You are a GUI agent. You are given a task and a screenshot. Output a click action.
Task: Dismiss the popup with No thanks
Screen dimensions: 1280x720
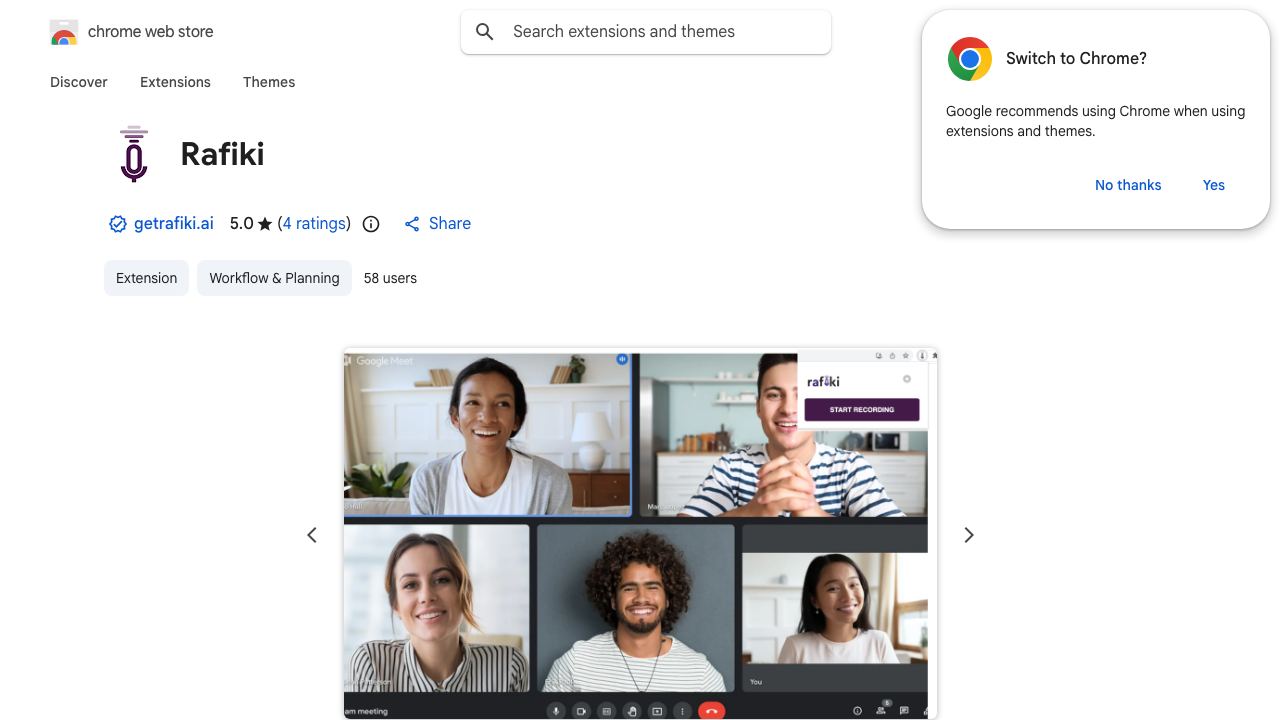[1128, 185]
